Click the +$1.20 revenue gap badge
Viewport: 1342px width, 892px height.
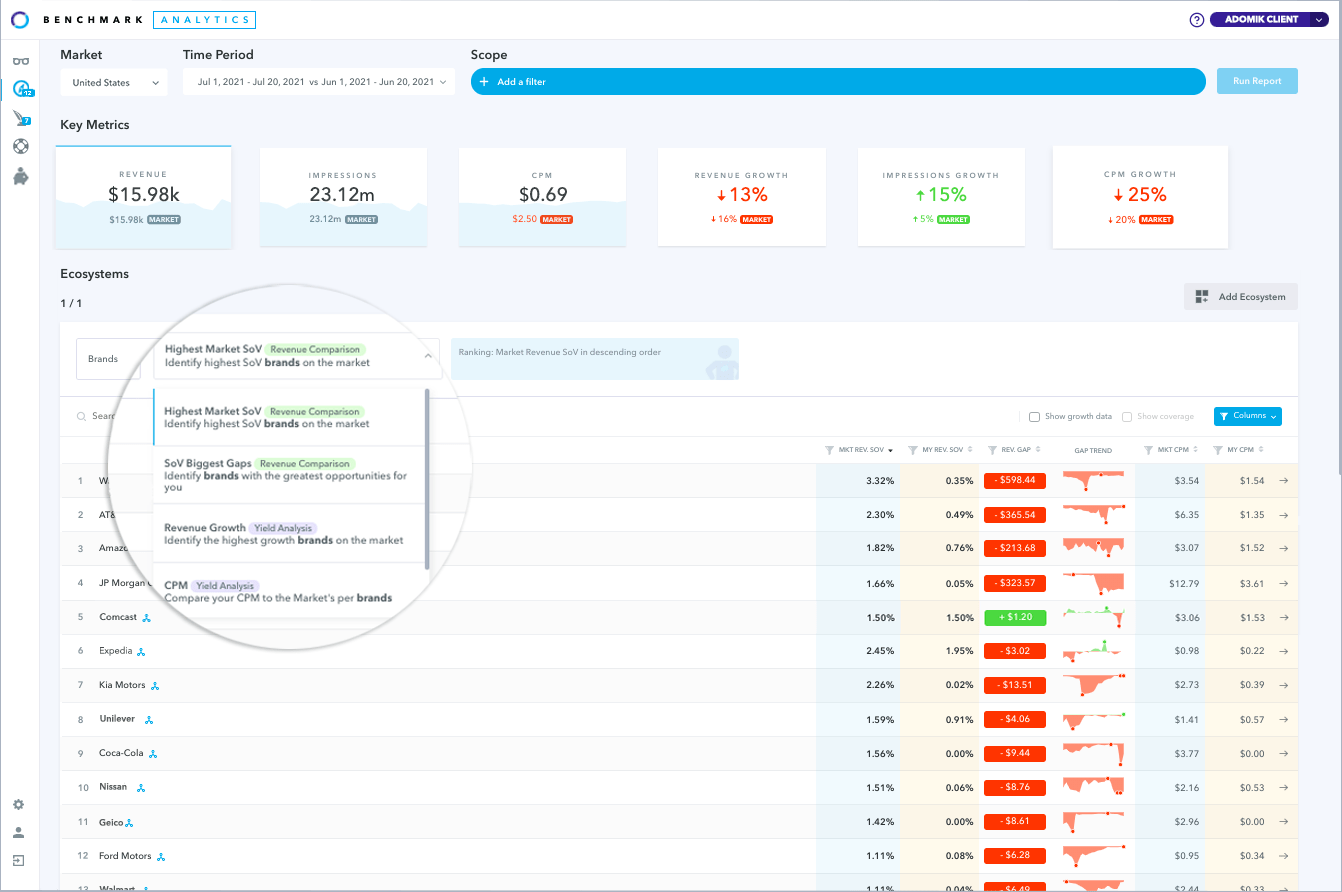[x=1015, y=617]
